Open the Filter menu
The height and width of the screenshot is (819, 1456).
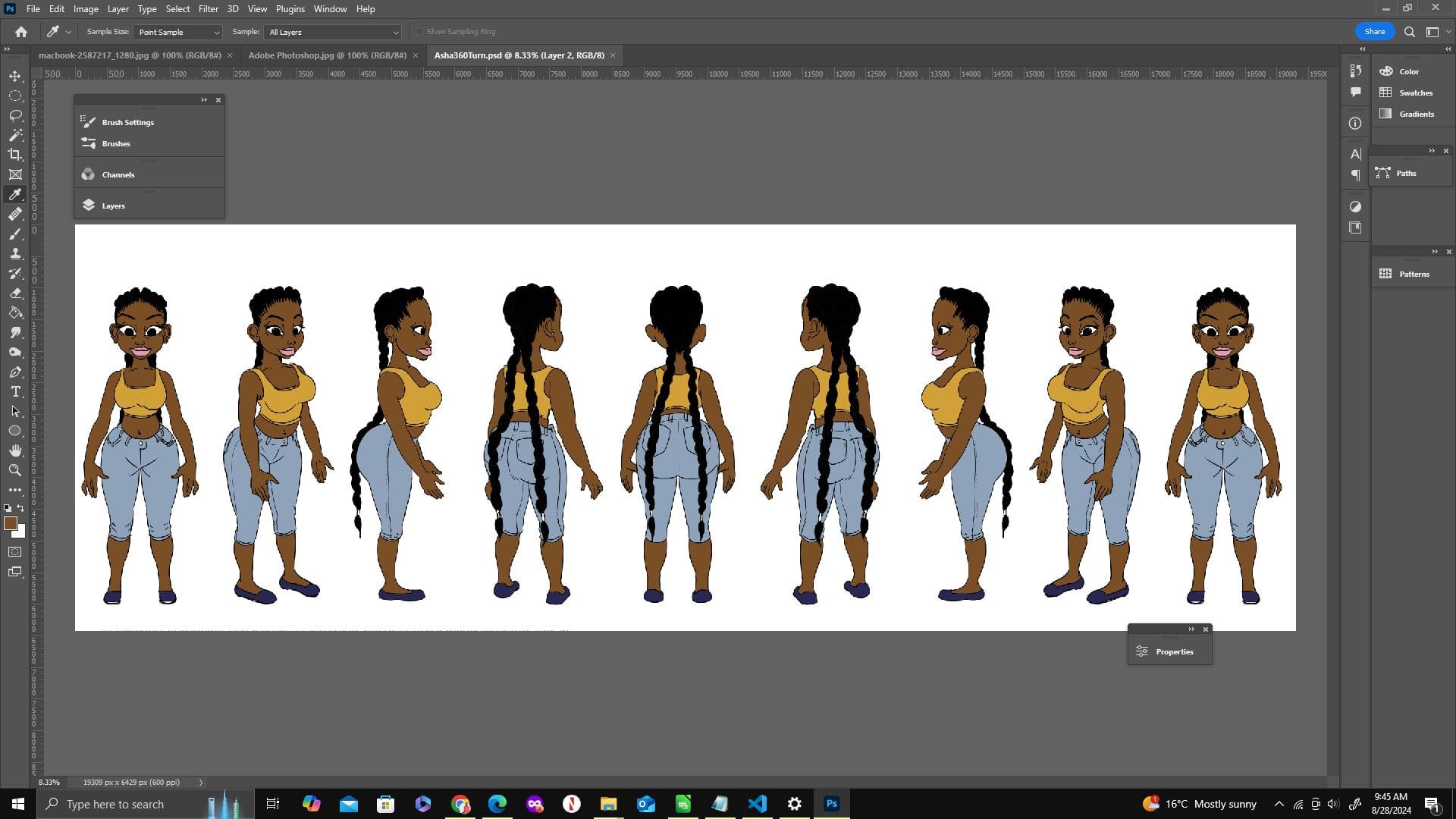click(208, 9)
